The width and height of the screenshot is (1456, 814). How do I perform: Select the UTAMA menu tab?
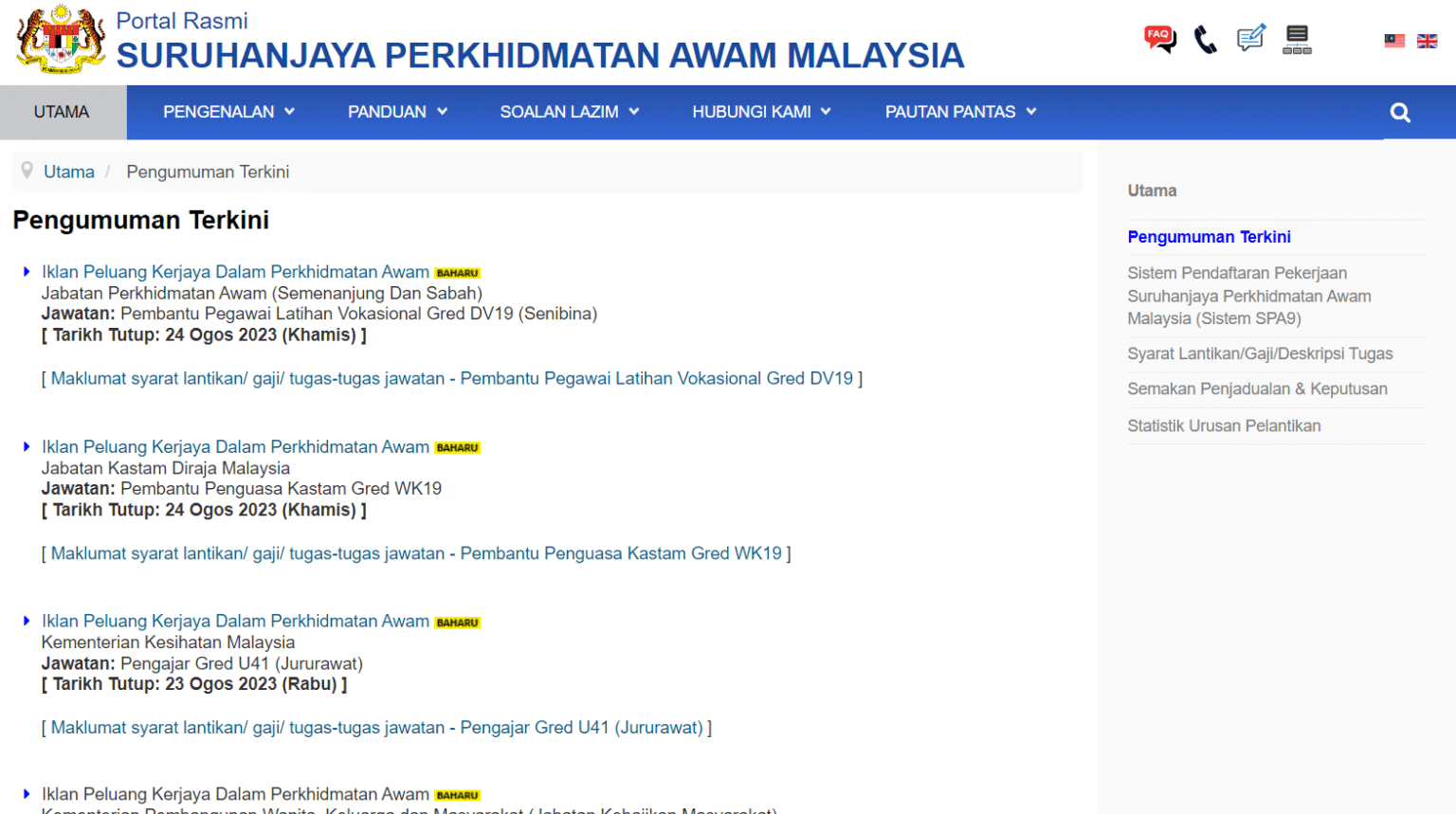63,112
